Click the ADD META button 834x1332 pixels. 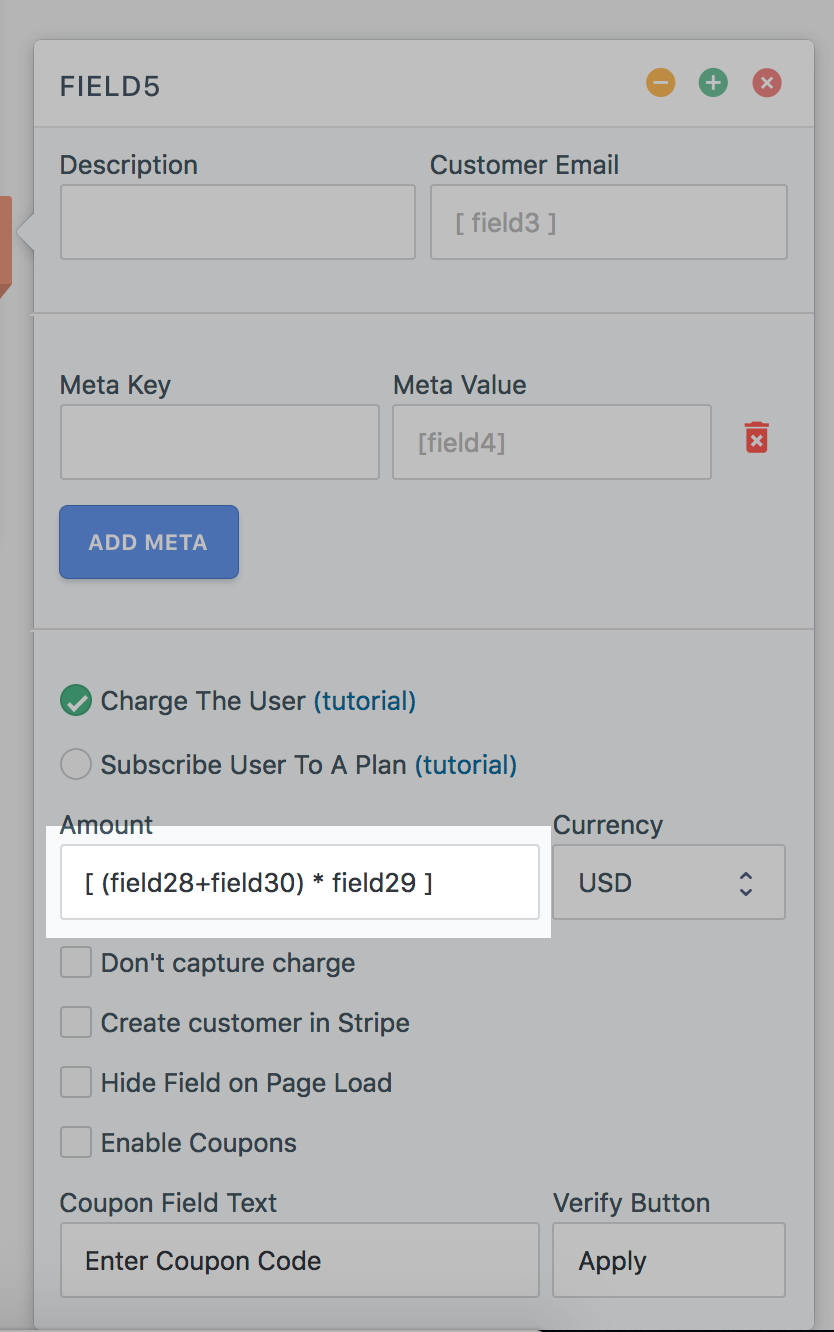pyautogui.click(x=148, y=542)
